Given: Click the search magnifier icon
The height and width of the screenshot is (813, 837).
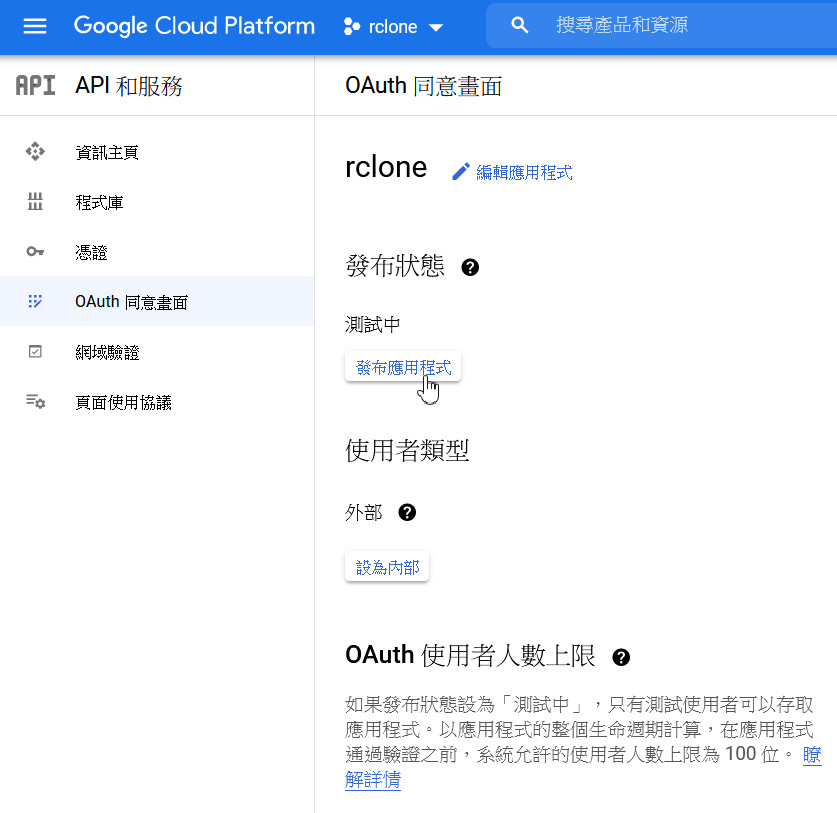Looking at the screenshot, I should click(519, 25).
